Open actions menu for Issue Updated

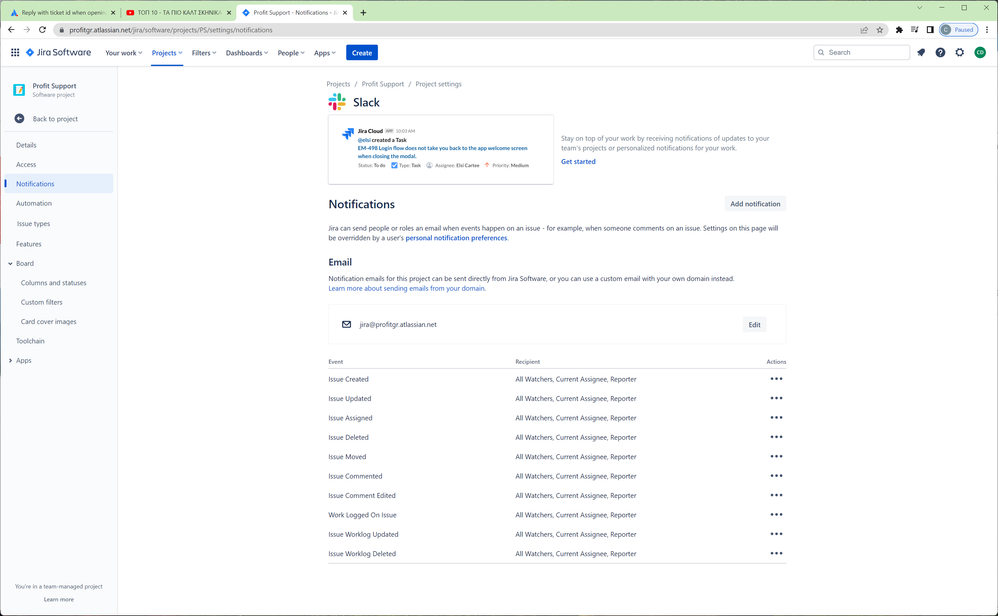coord(777,398)
